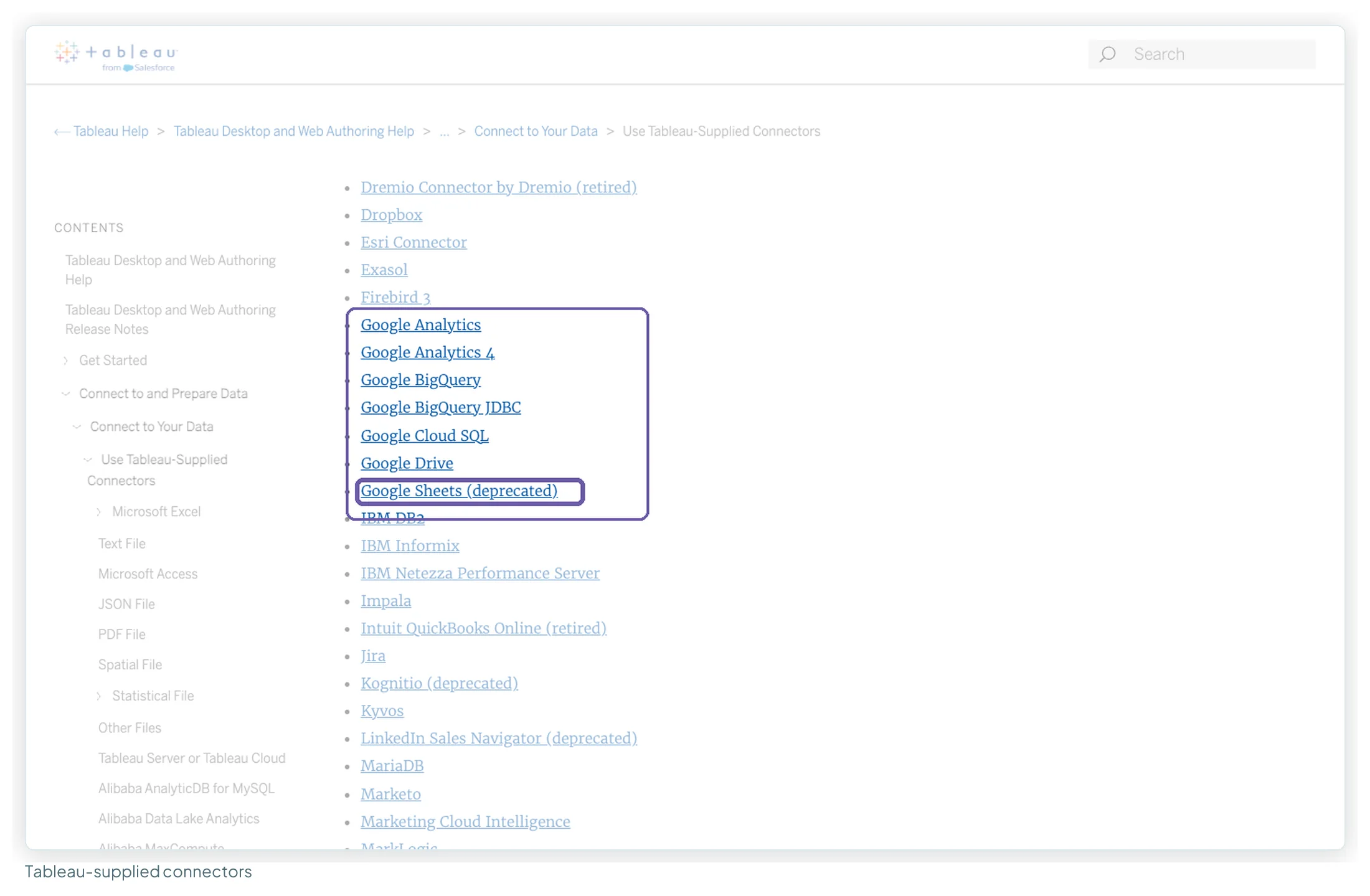
Task: Open the Exasol link
Action: [x=384, y=270]
